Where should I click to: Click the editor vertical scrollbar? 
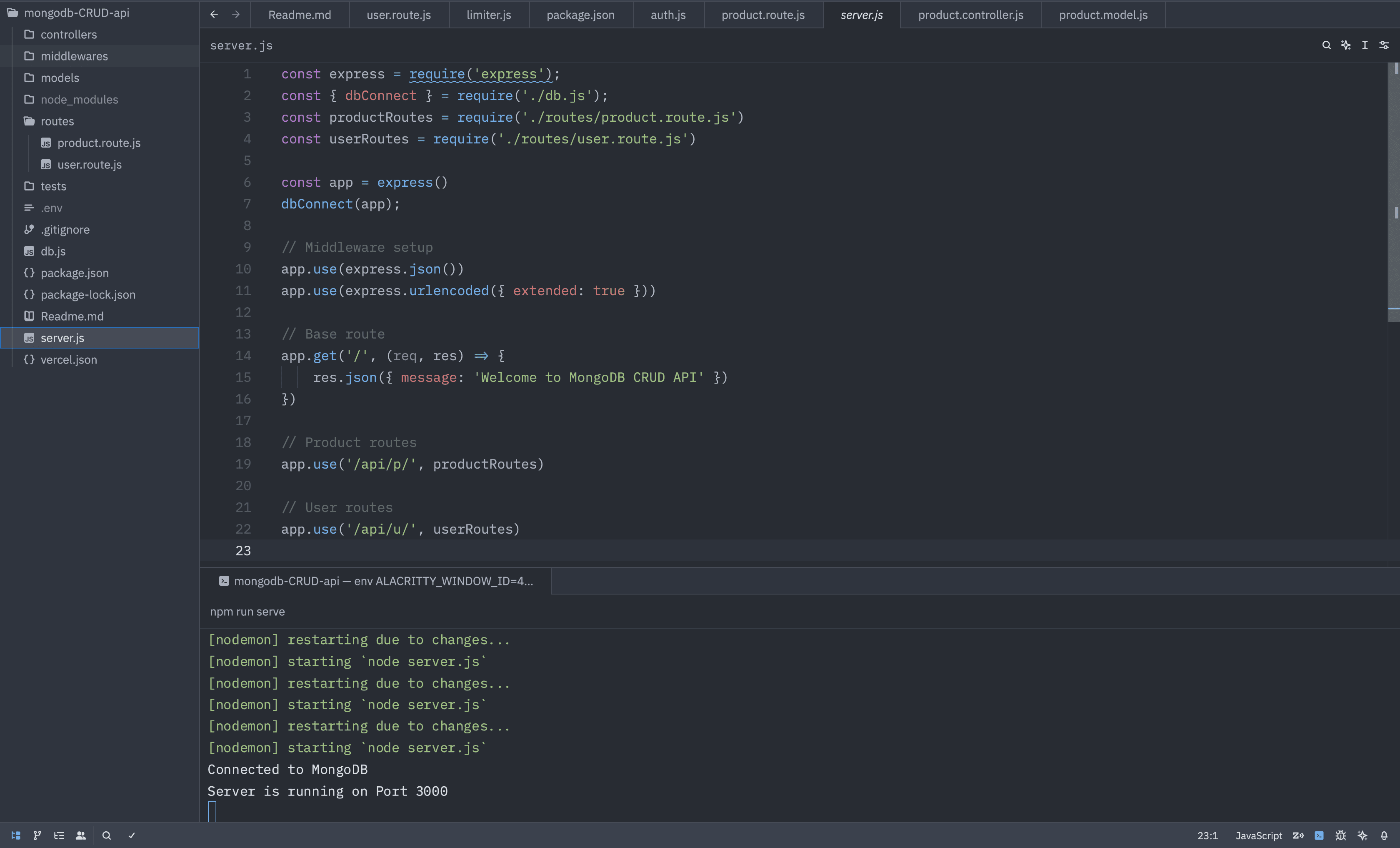1394,192
